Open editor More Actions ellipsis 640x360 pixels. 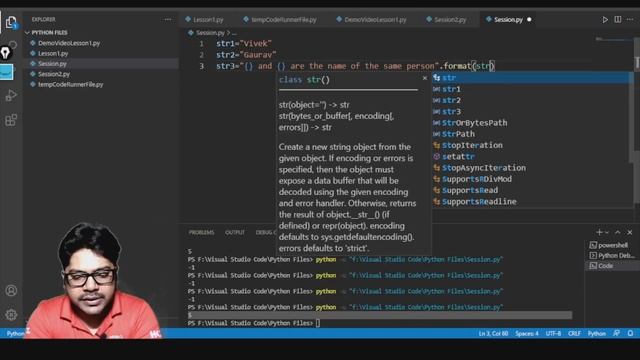coord(630,20)
